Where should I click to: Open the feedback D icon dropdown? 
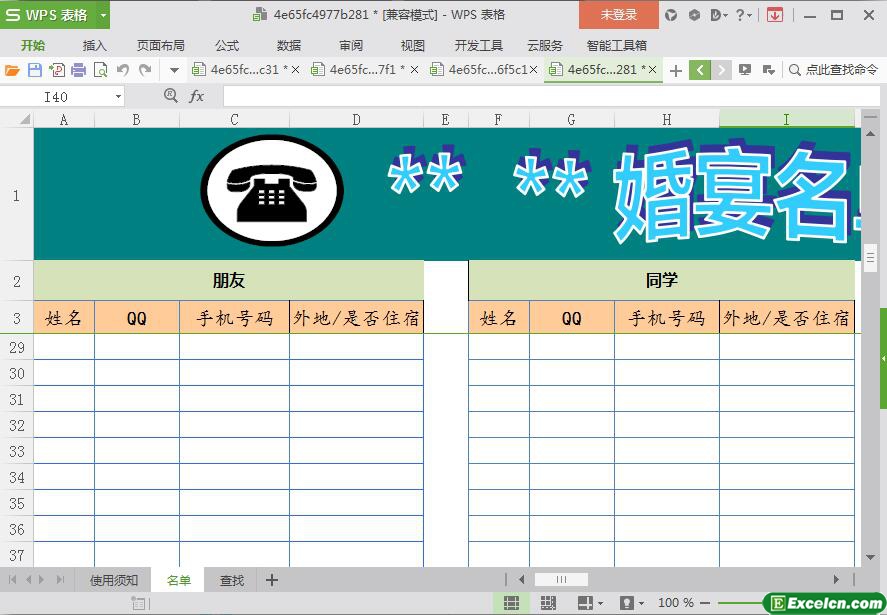point(718,15)
